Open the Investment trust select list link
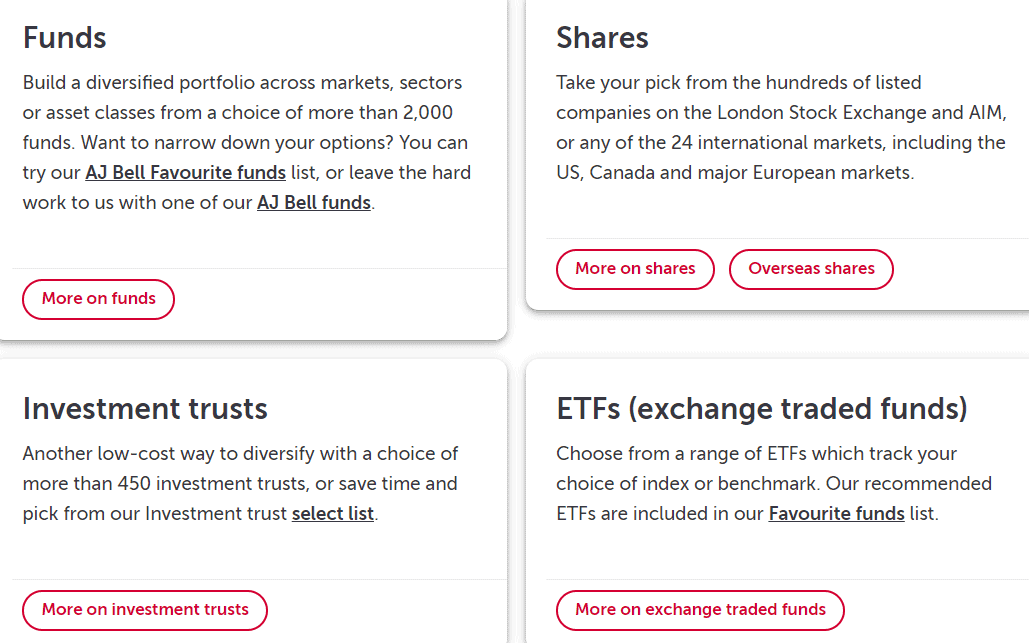The height and width of the screenshot is (643, 1029). tap(333, 514)
